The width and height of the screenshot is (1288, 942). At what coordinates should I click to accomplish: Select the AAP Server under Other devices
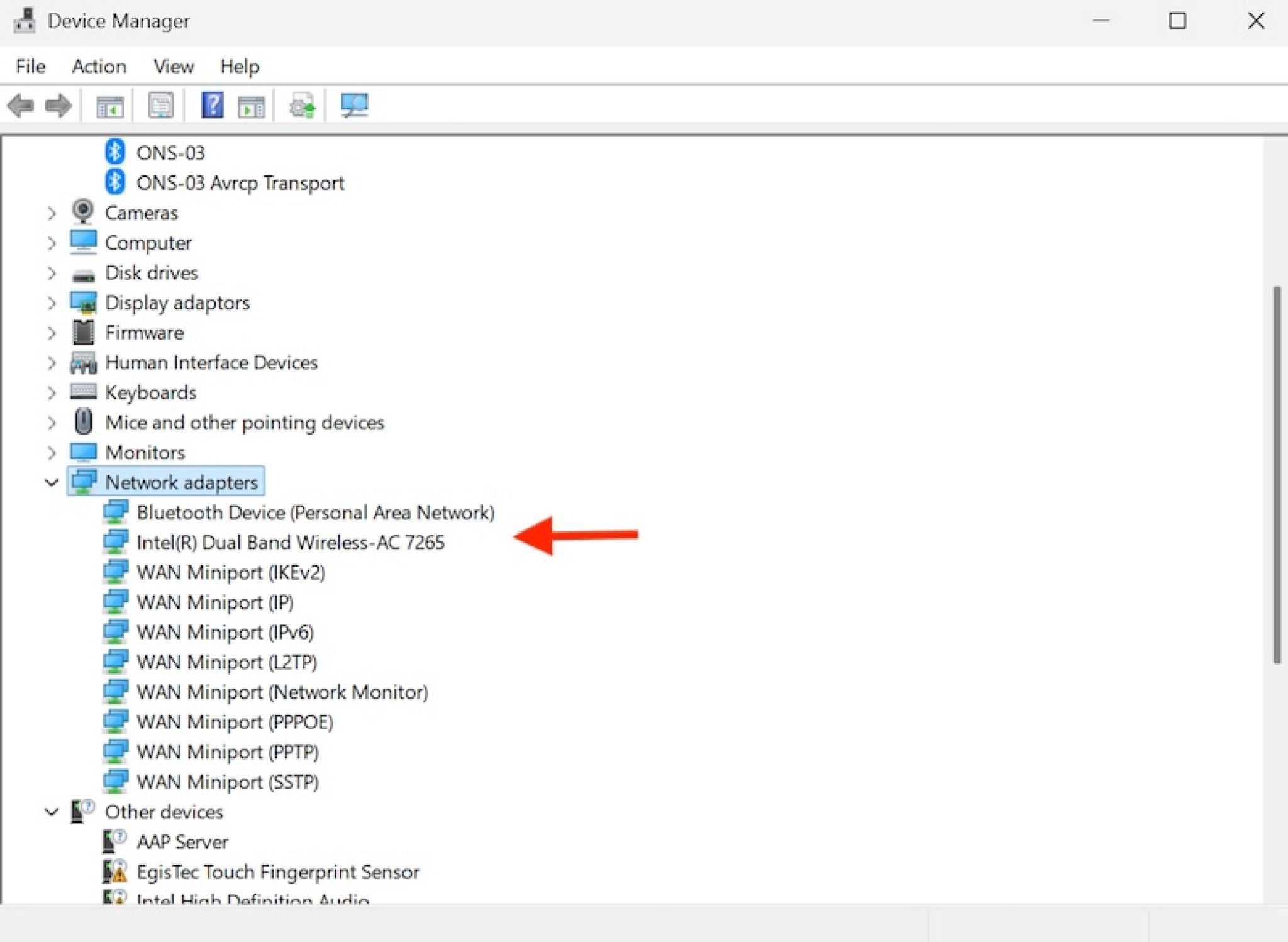(183, 841)
